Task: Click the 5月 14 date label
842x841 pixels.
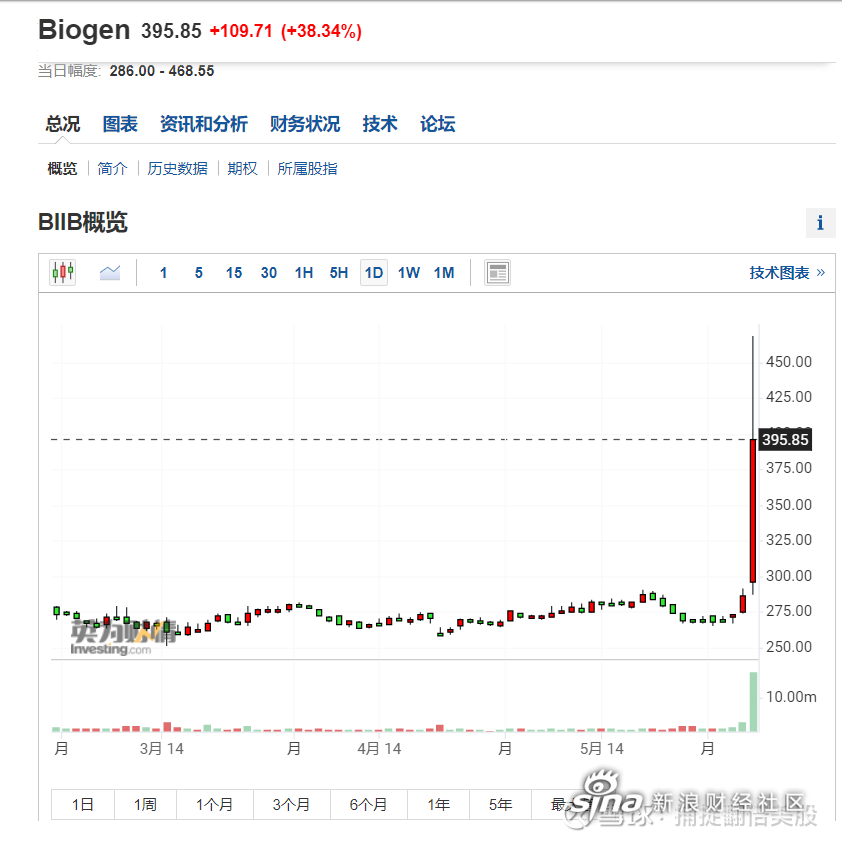Action: tap(602, 749)
